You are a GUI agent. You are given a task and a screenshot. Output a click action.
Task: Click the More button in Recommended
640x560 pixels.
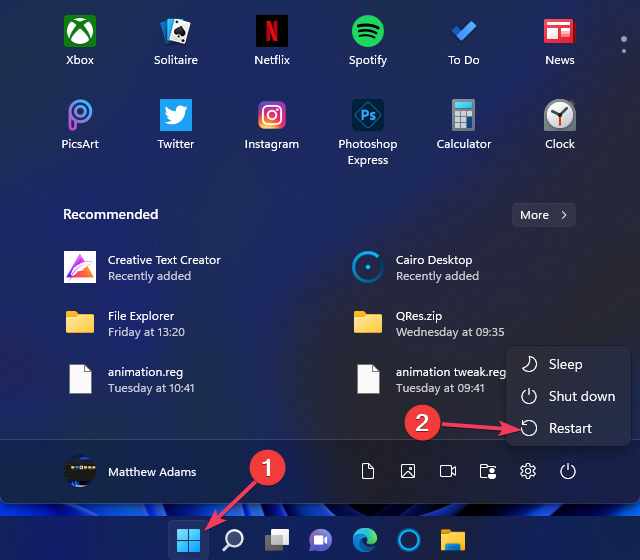tap(544, 215)
